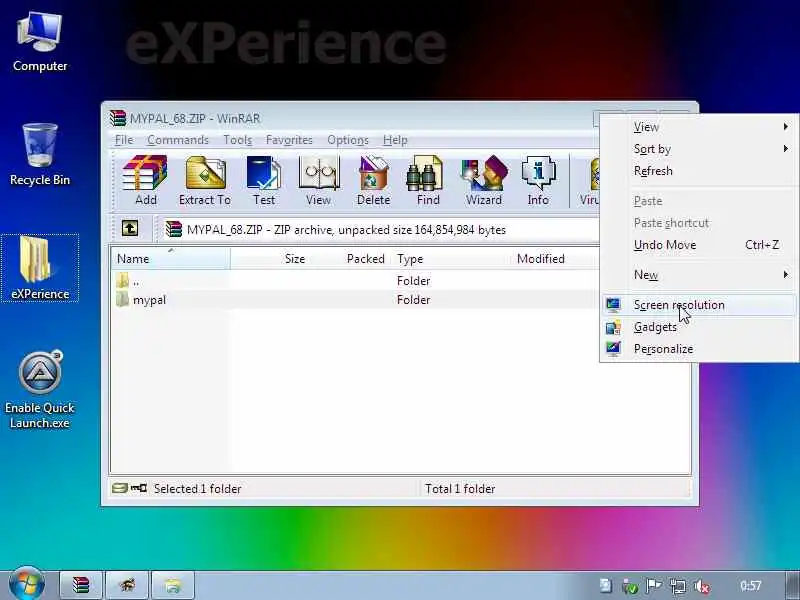Open the Favorites menu
This screenshot has width=800, height=600.
[x=289, y=140]
